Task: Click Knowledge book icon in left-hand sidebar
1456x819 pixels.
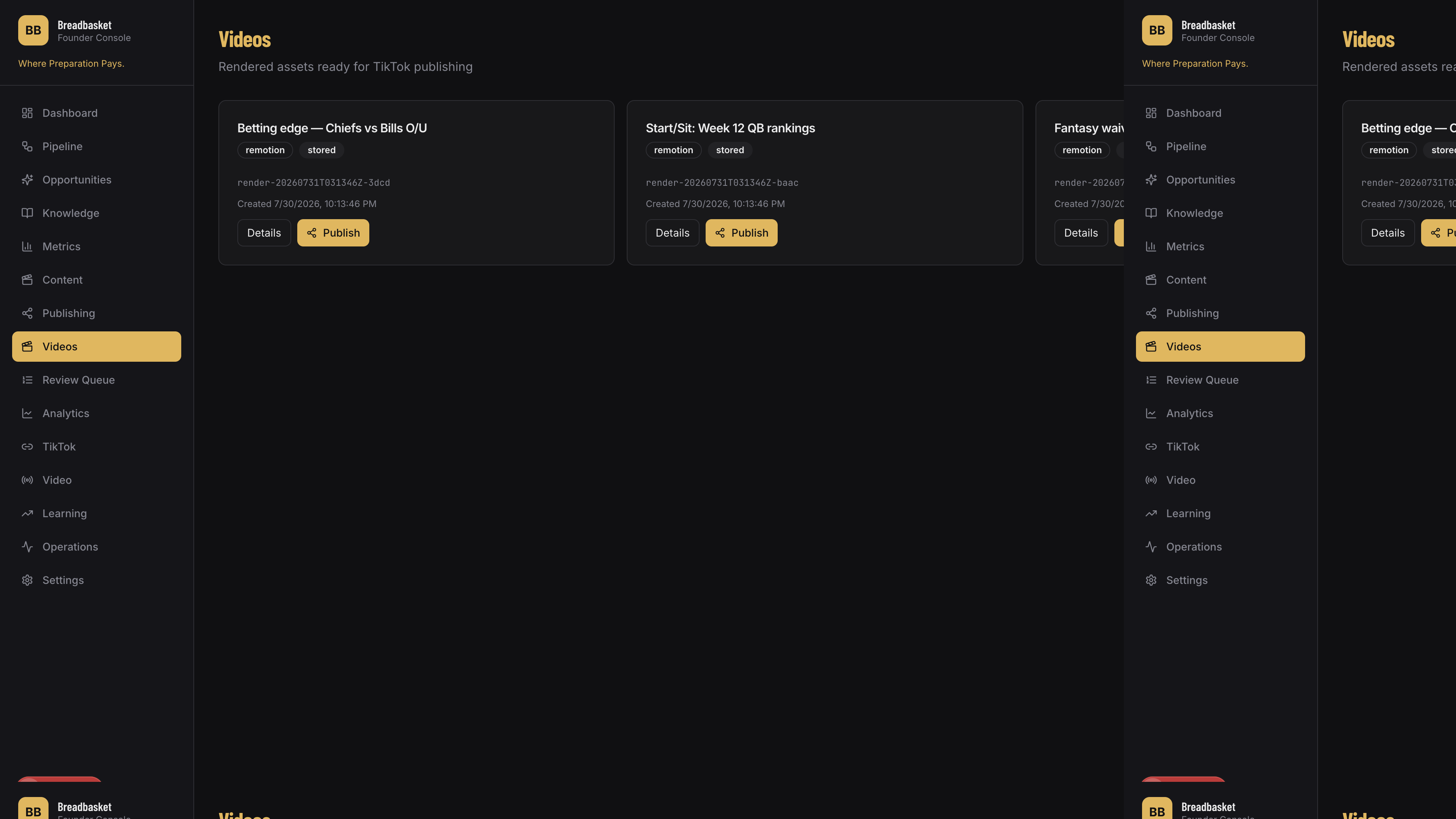Action: pyautogui.click(x=27, y=213)
